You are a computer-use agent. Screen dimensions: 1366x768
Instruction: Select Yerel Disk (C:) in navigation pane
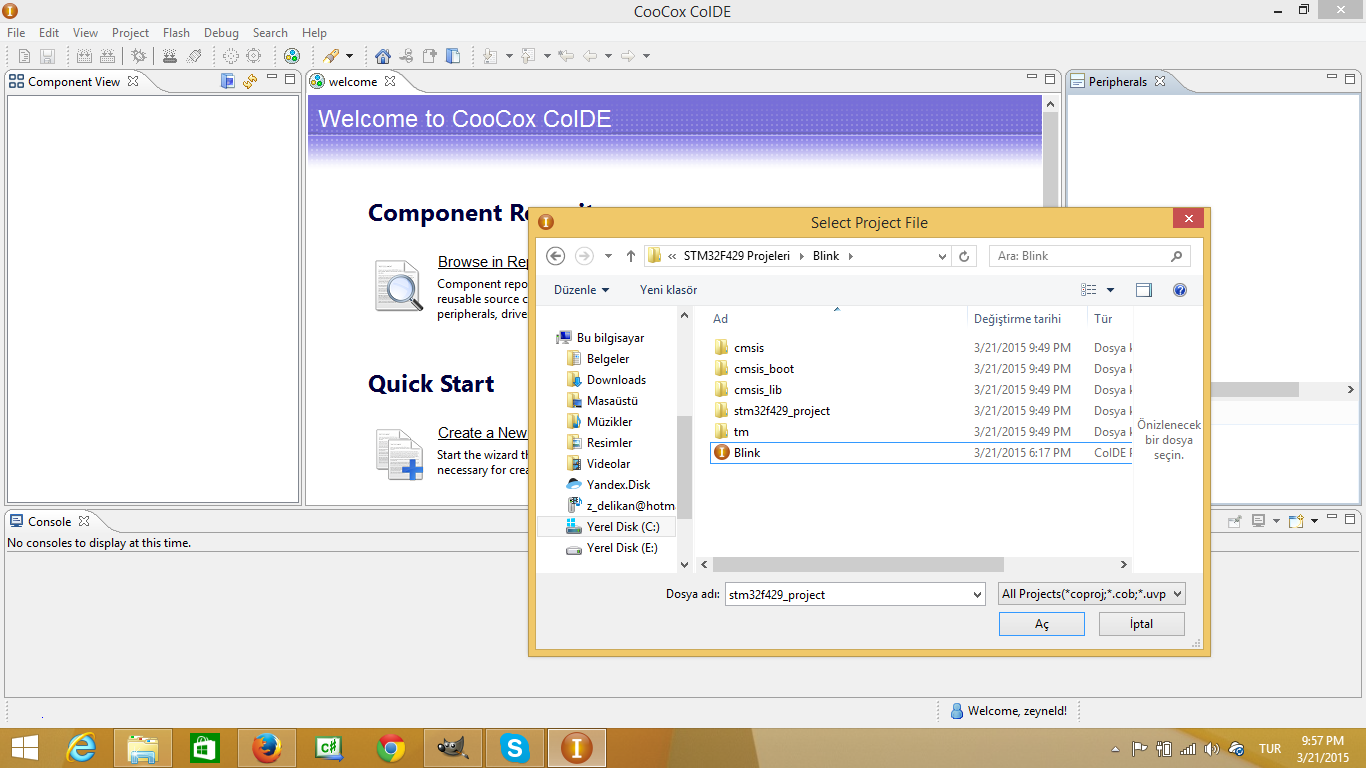click(606, 527)
